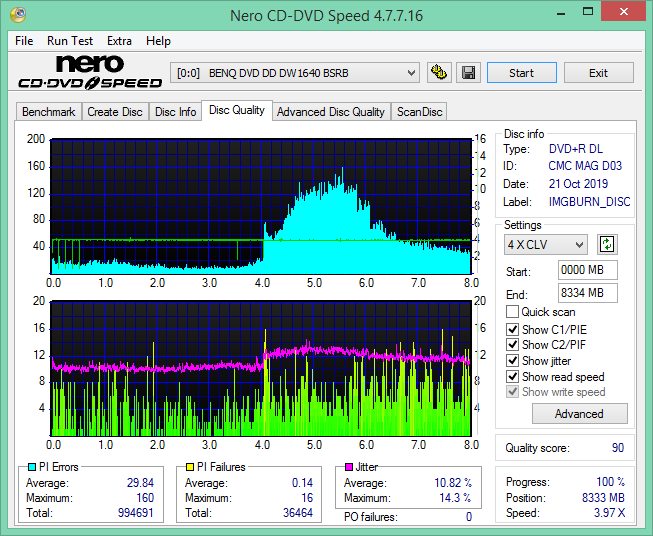Select the Disc Quality tab

(237, 110)
